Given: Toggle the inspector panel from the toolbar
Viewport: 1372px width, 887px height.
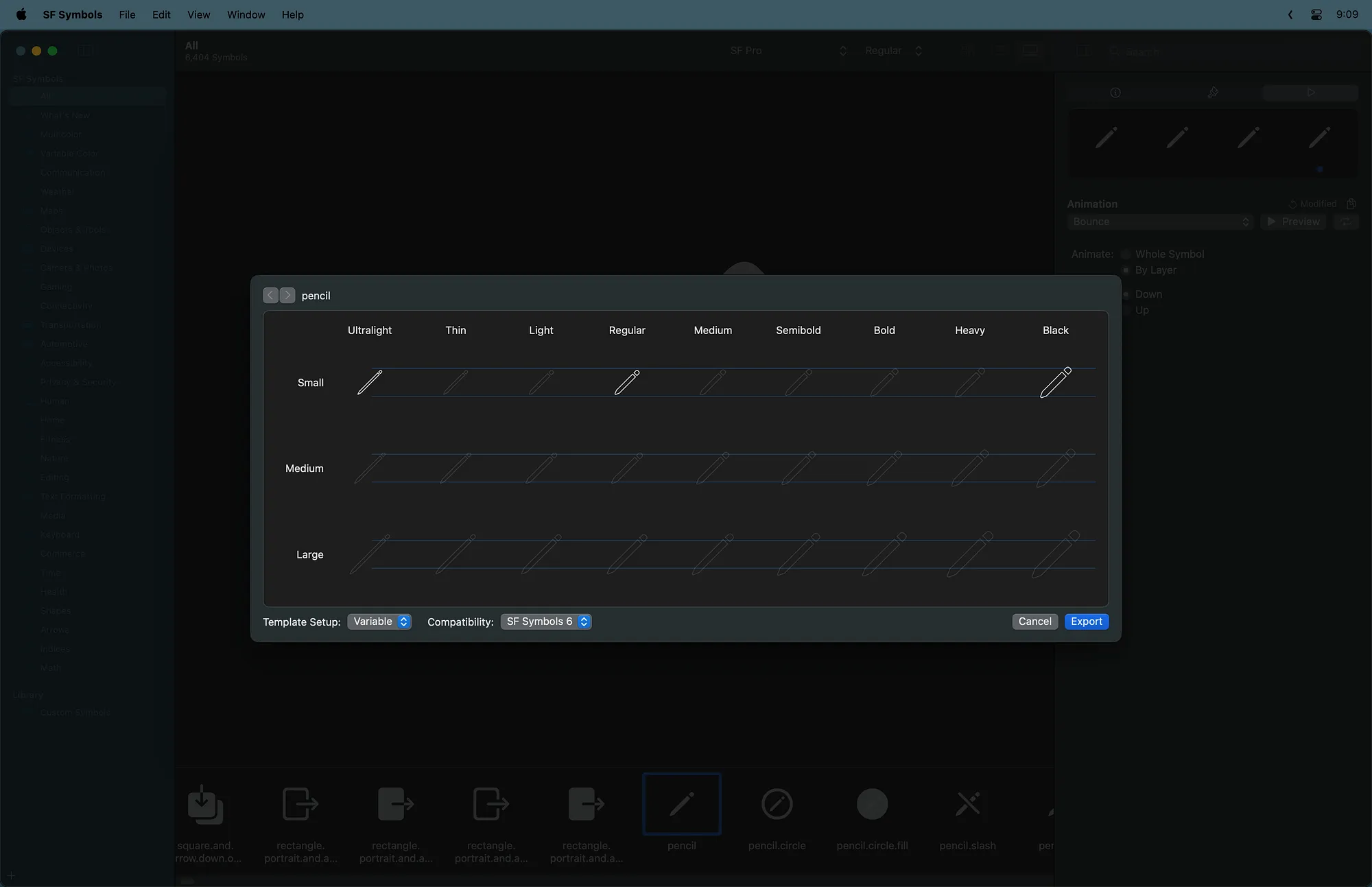Looking at the screenshot, I should [x=1083, y=50].
